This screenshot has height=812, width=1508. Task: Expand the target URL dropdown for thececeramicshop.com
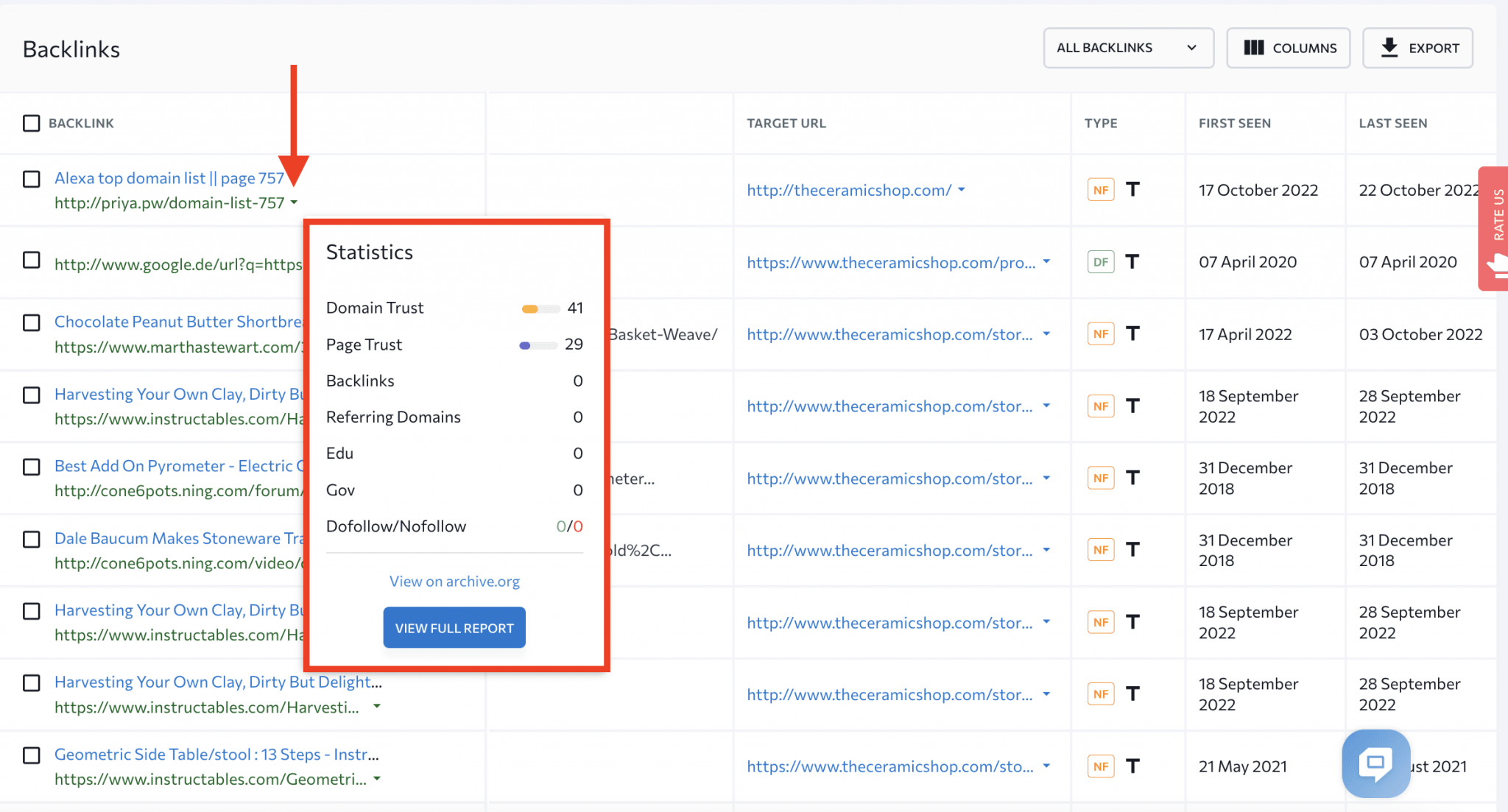pyautogui.click(x=961, y=190)
